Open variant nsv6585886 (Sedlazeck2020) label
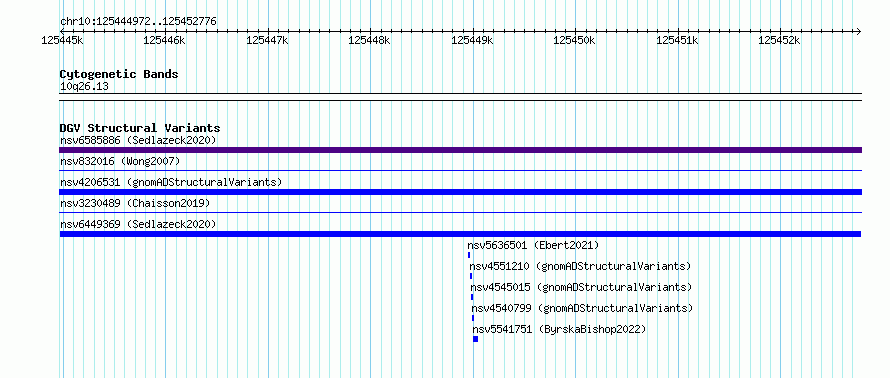 [x=138, y=140]
